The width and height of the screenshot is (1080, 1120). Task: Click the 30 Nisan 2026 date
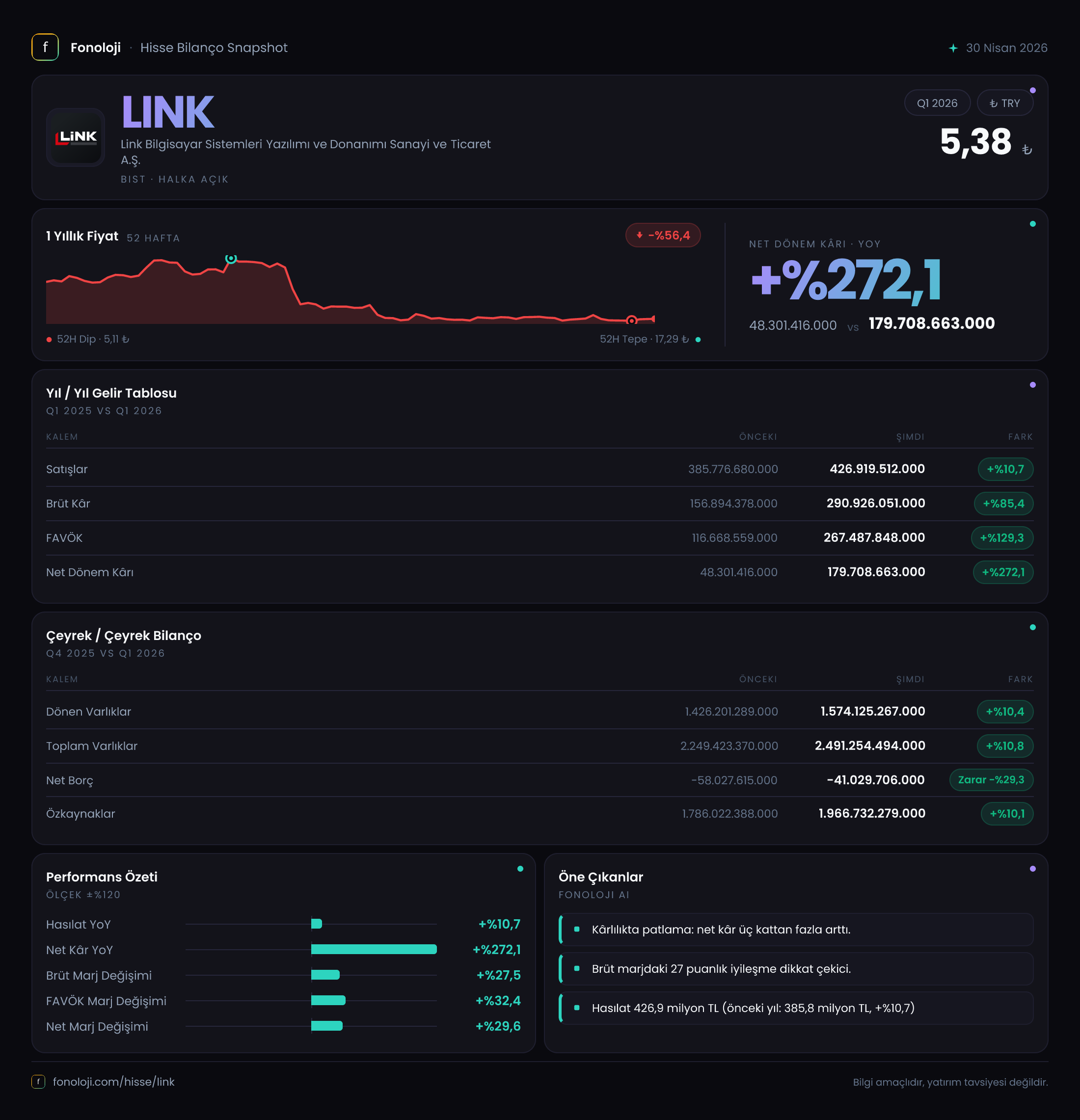(1006, 48)
